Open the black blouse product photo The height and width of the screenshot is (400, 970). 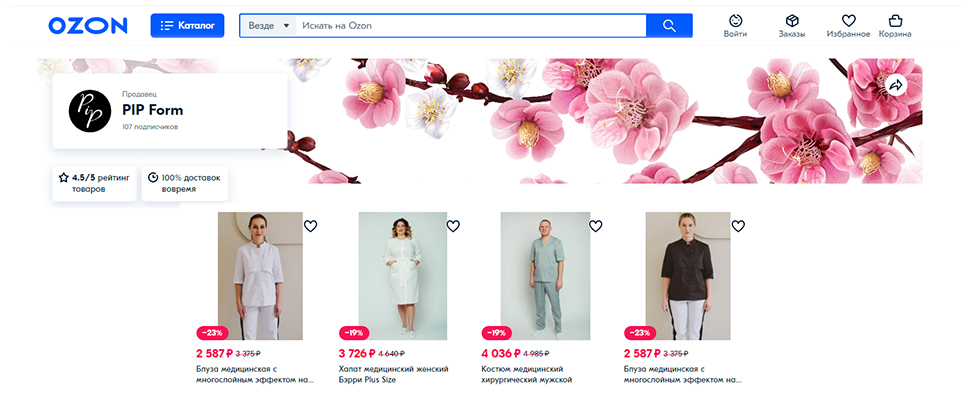(x=688, y=276)
